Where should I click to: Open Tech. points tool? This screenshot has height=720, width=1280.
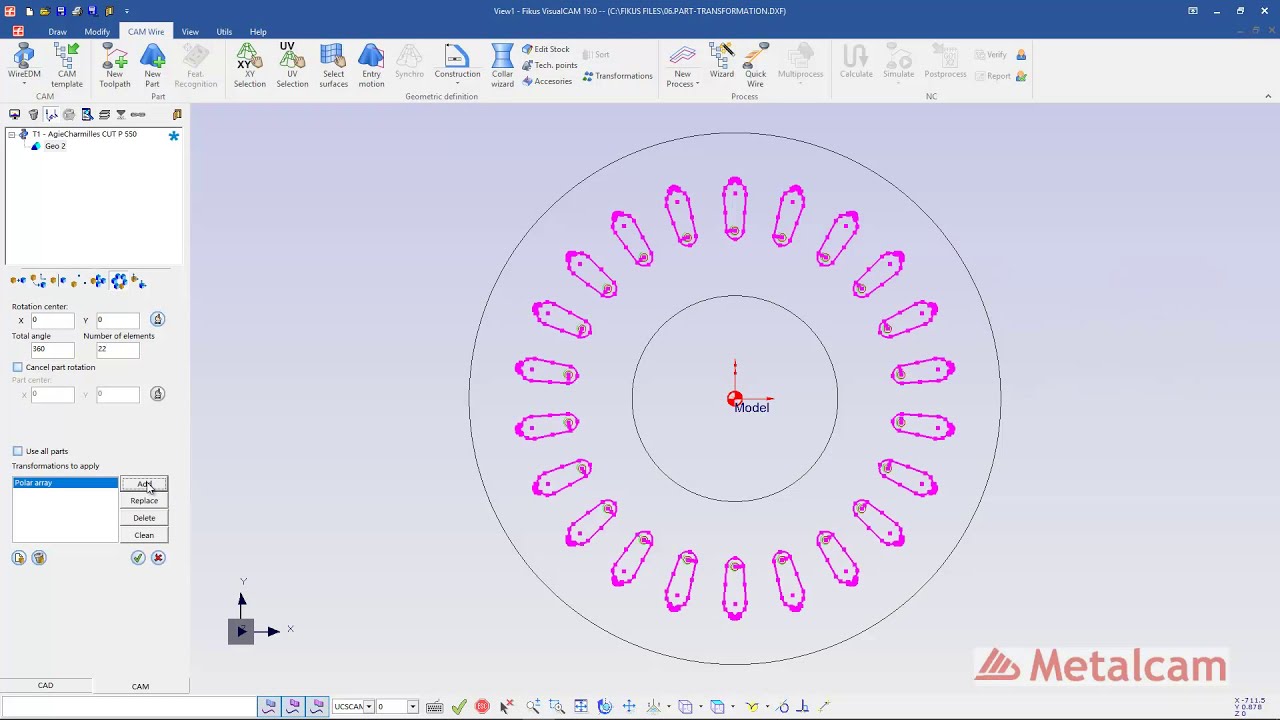pos(549,65)
